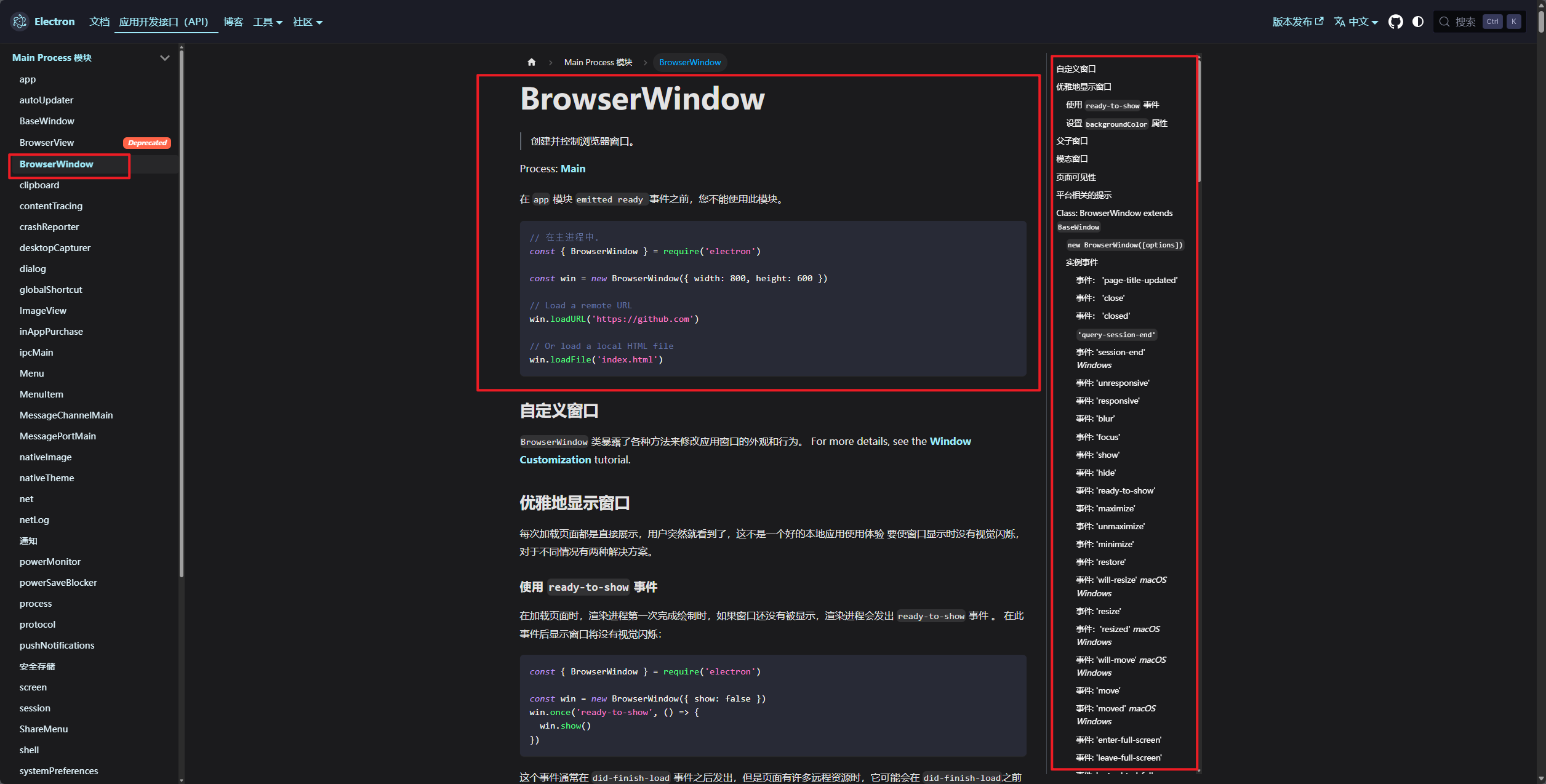Open the GitHub repository icon
This screenshot has width=1546, height=784.
[1395, 22]
